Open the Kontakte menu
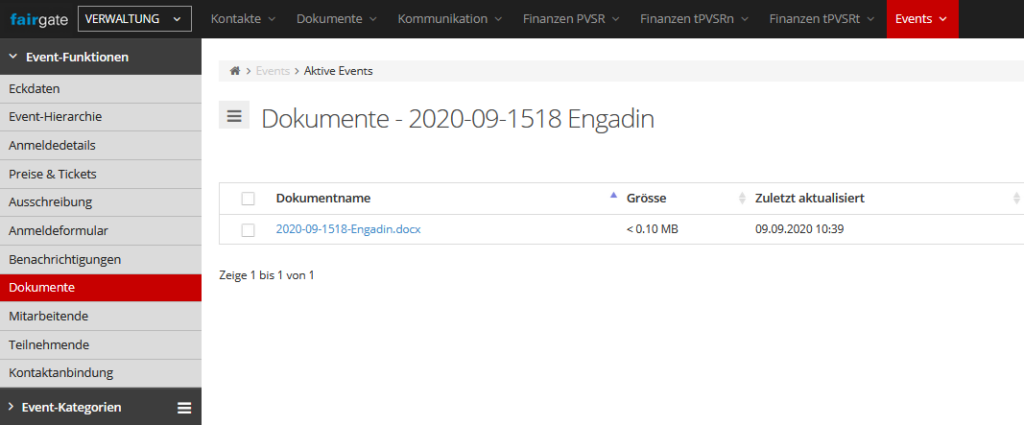The height and width of the screenshot is (425, 1024). (242, 19)
